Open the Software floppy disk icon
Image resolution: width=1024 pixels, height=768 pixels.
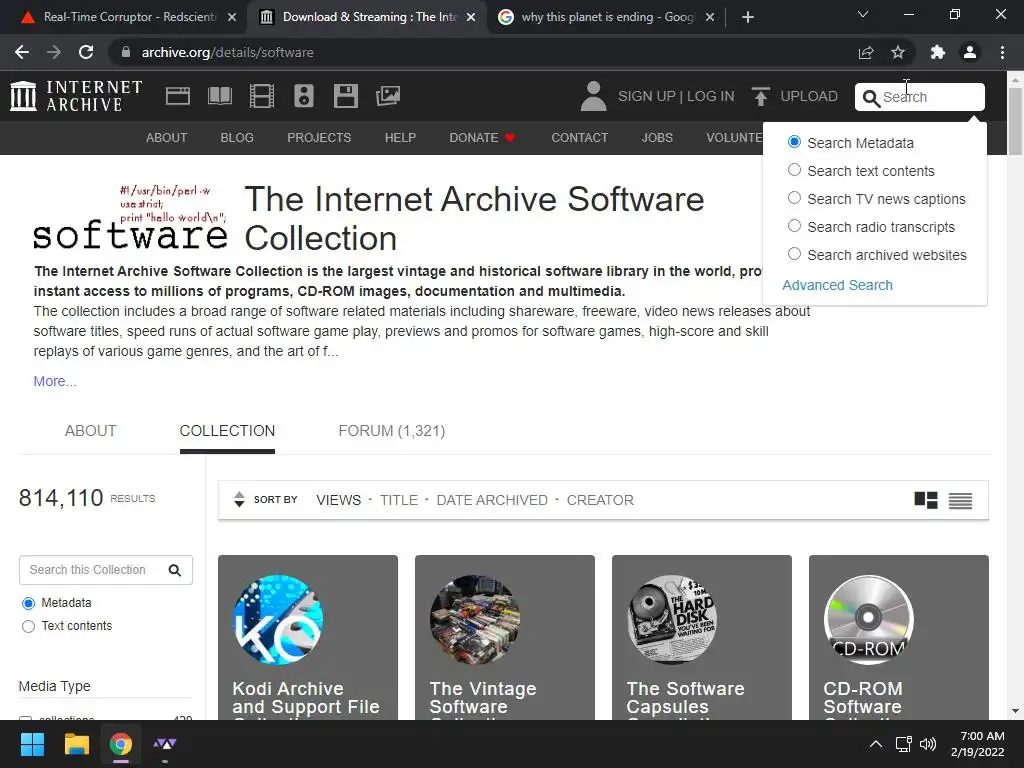pyautogui.click(x=345, y=96)
